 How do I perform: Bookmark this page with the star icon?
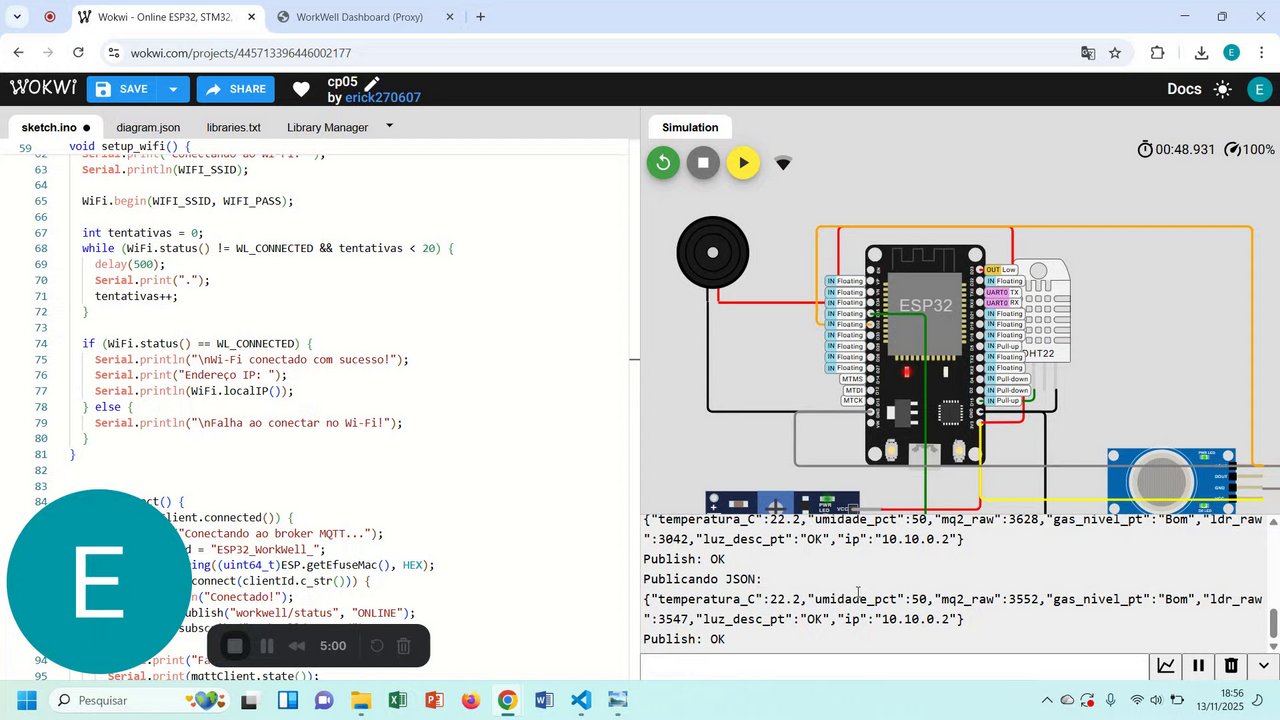coord(1115,53)
